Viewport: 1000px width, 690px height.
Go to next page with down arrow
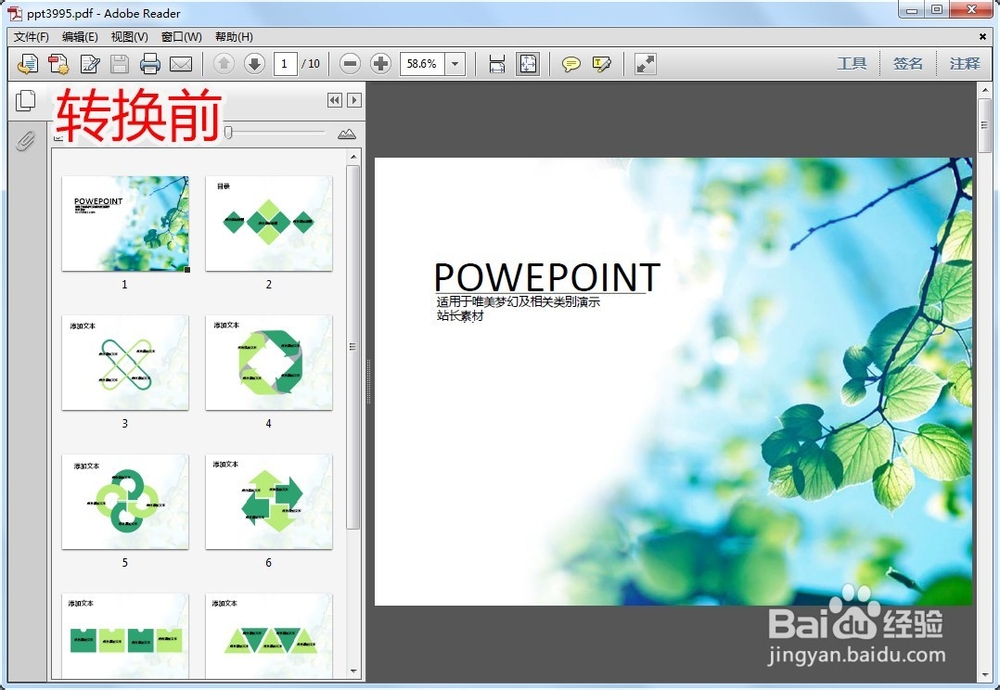coord(254,64)
